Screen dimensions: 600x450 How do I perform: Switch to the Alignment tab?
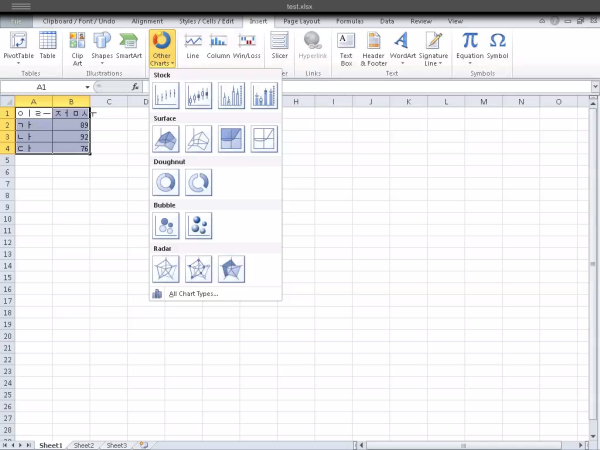[147, 21]
